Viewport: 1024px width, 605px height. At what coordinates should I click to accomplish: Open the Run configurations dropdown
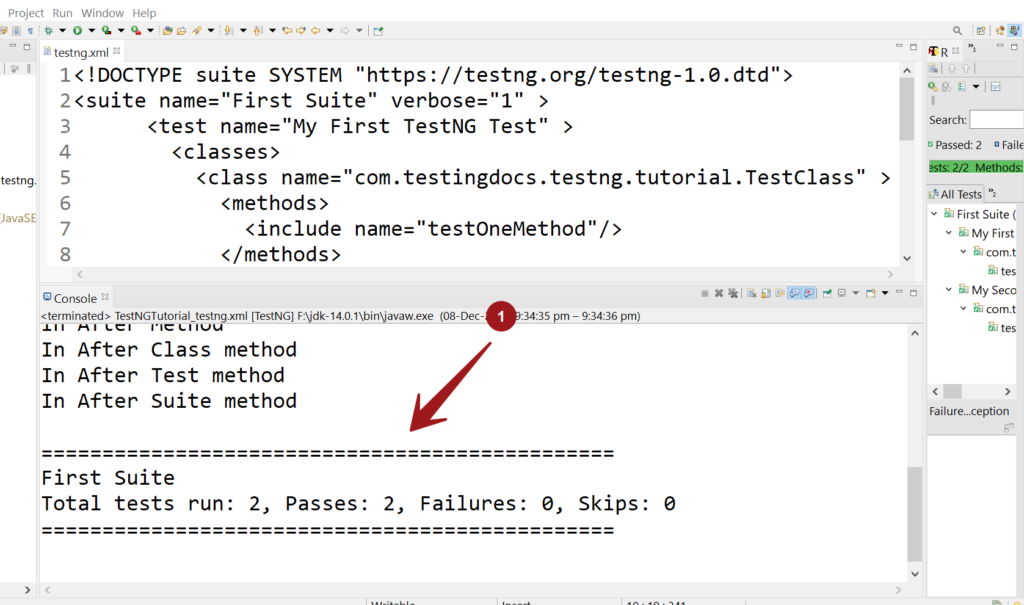[91, 30]
